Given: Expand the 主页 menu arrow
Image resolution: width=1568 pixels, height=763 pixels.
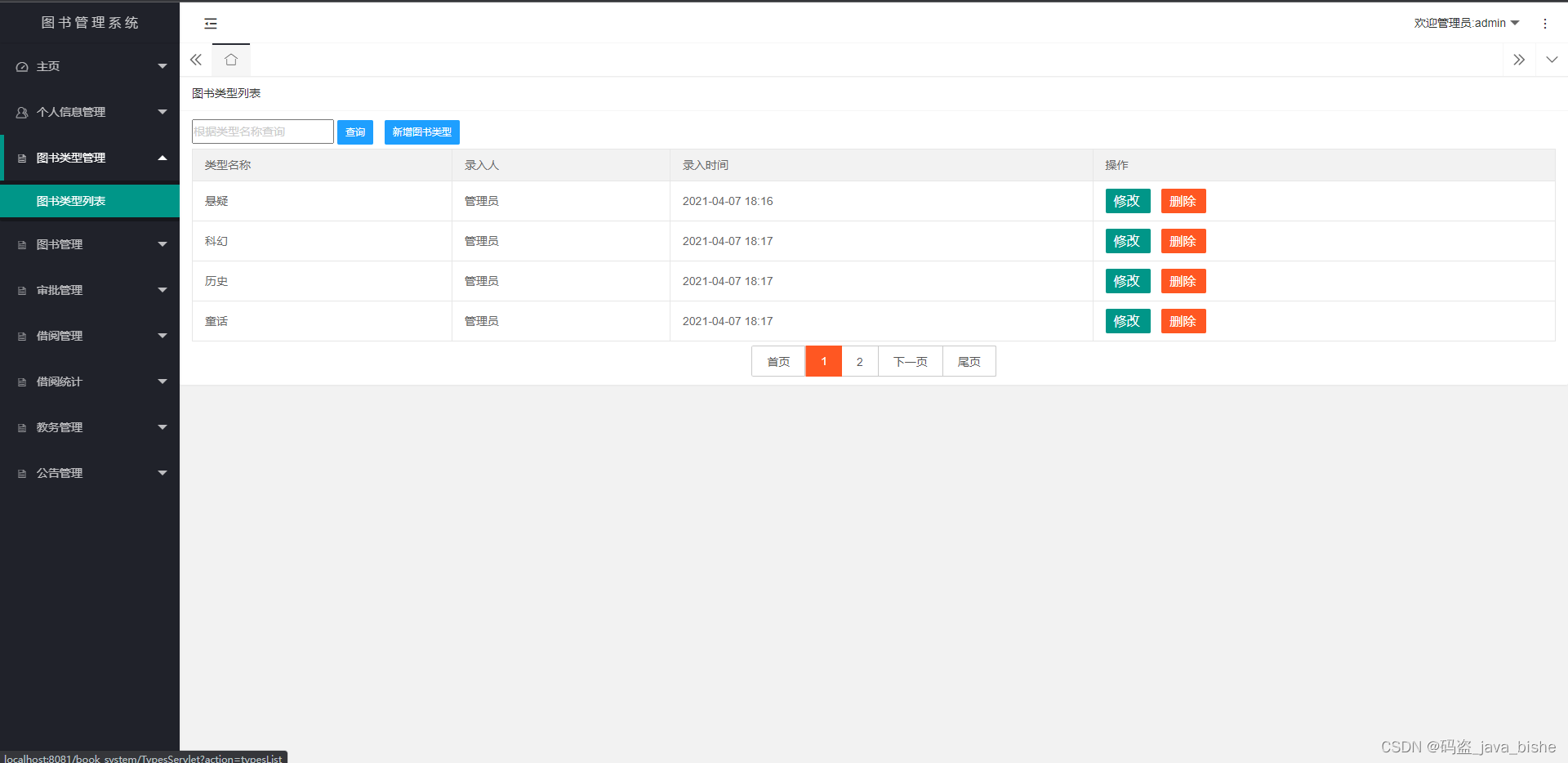Looking at the screenshot, I should [x=163, y=66].
